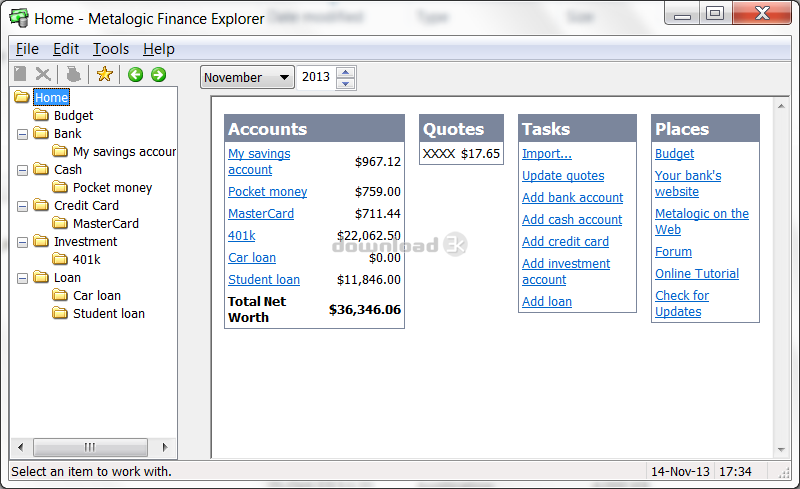
Task: Click the Online Tutorial link
Action: point(697,274)
